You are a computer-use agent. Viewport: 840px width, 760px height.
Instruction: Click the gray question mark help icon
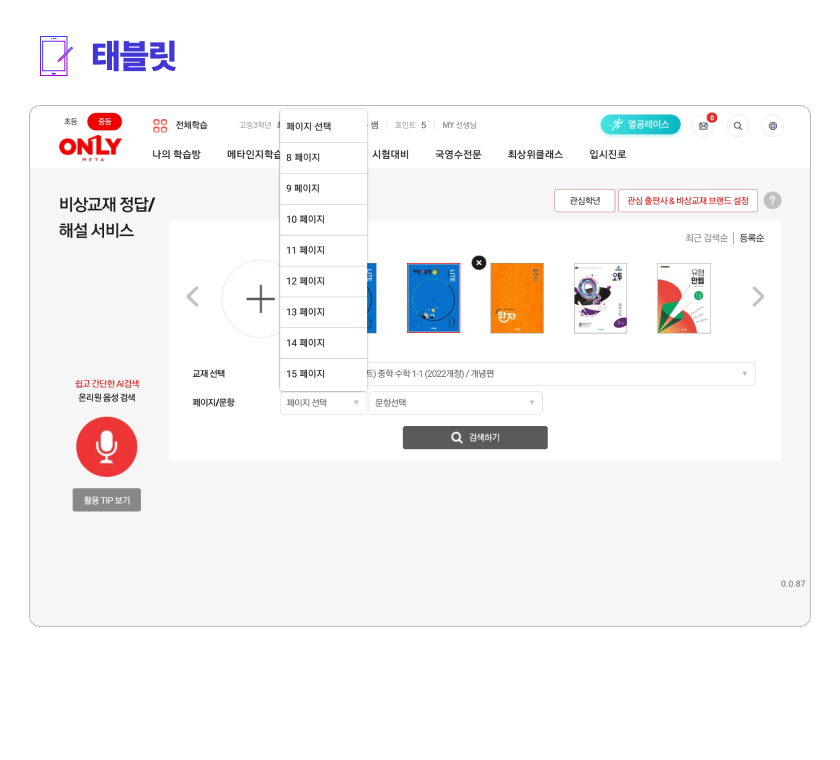(x=772, y=200)
